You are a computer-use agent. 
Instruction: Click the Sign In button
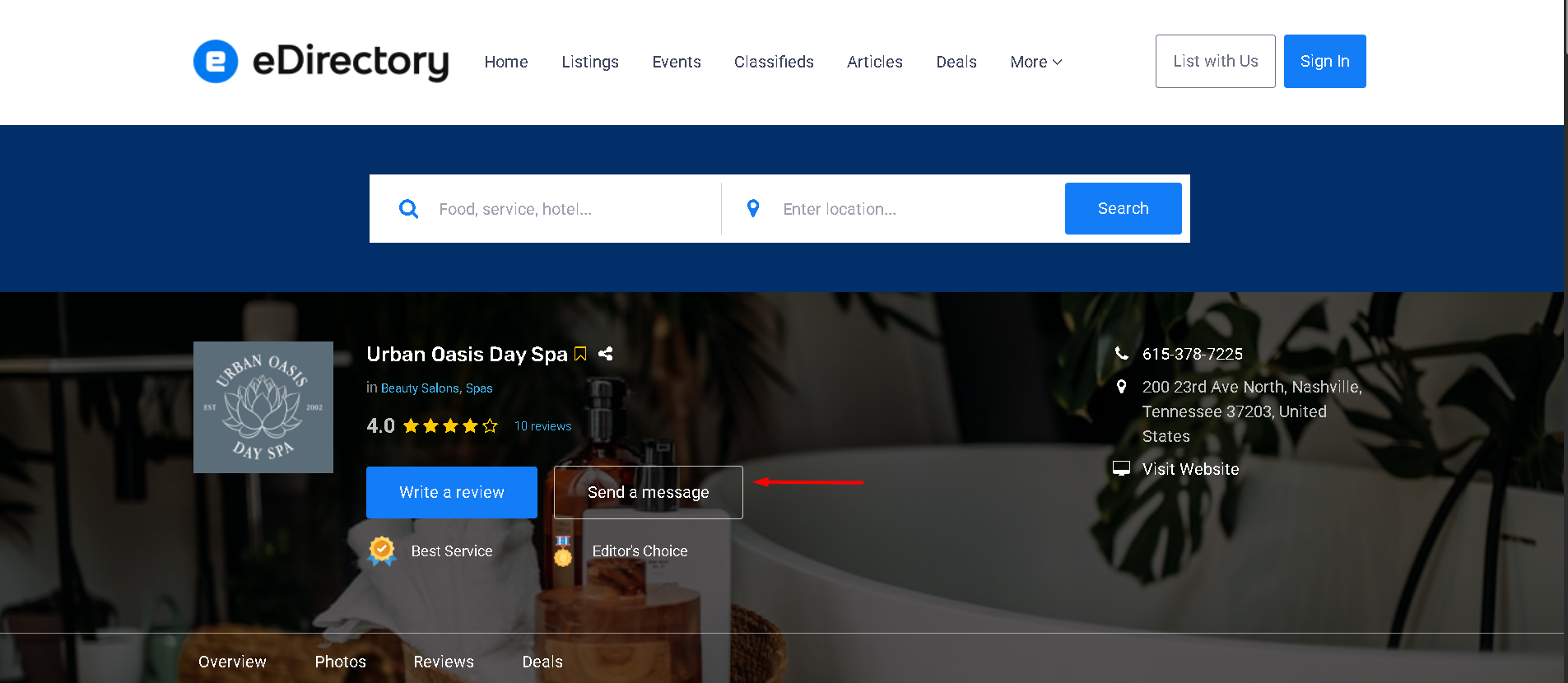[x=1325, y=61]
